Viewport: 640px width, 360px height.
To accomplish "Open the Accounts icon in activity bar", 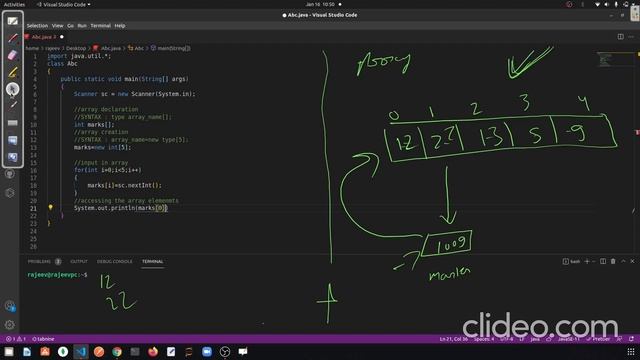I will pyautogui.click(x=10, y=306).
